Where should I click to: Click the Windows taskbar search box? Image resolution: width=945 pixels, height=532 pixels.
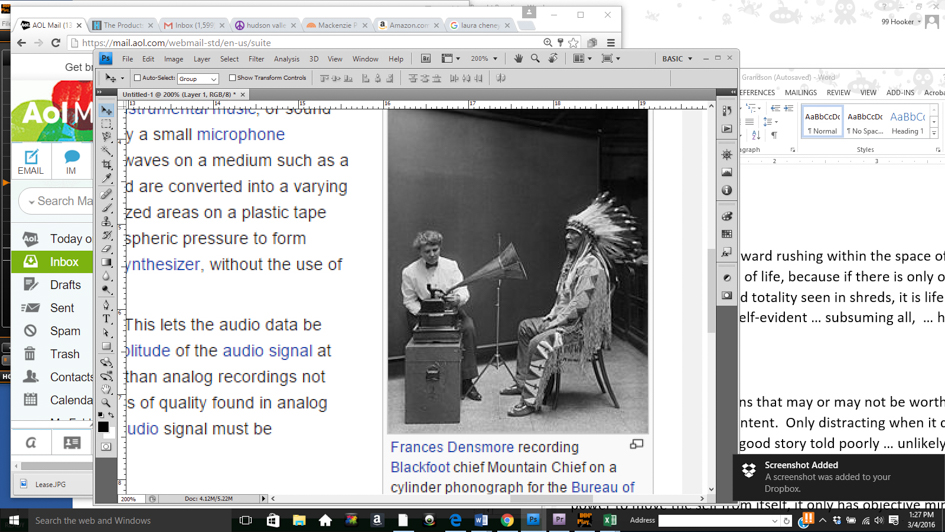pos(129,521)
